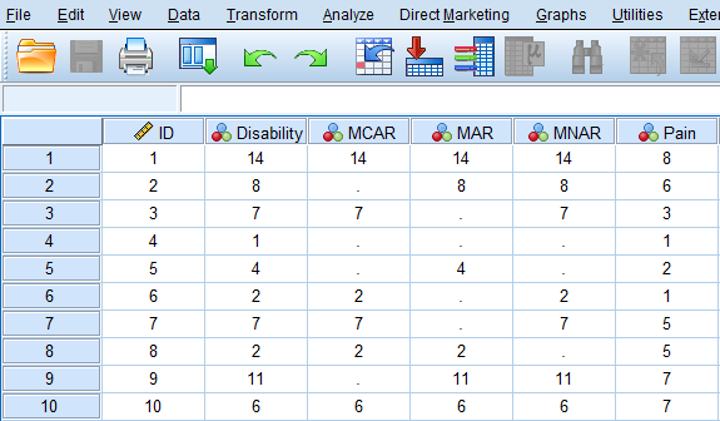
Task: Select row 4 header
Action: point(51,241)
